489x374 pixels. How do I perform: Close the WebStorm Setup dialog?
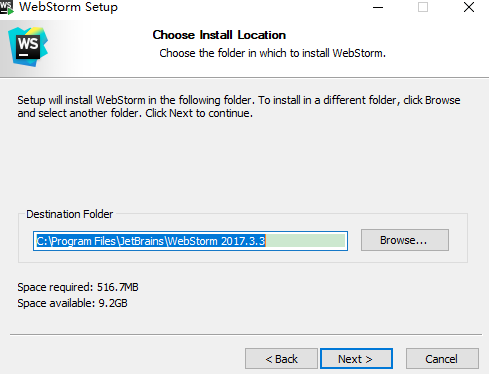tap(469, 7)
